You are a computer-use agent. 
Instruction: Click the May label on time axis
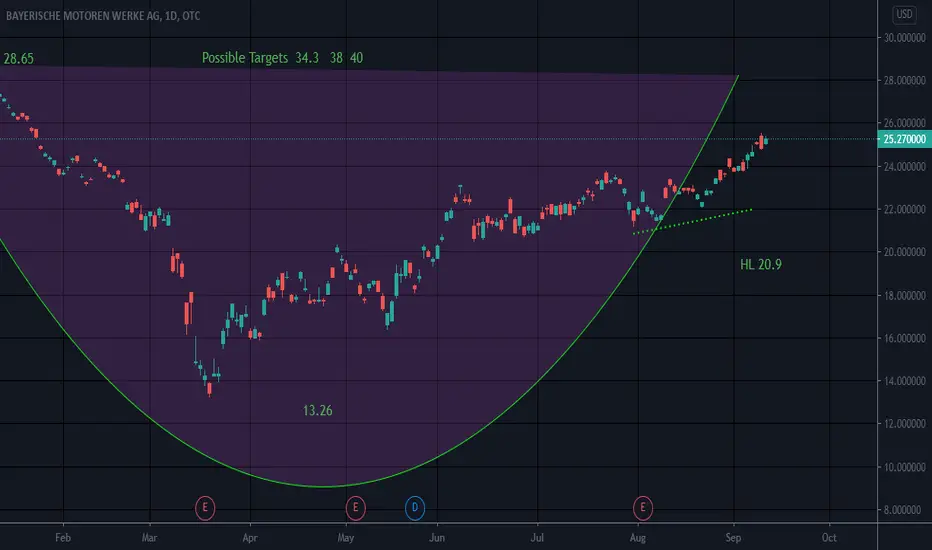tap(345, 538)
